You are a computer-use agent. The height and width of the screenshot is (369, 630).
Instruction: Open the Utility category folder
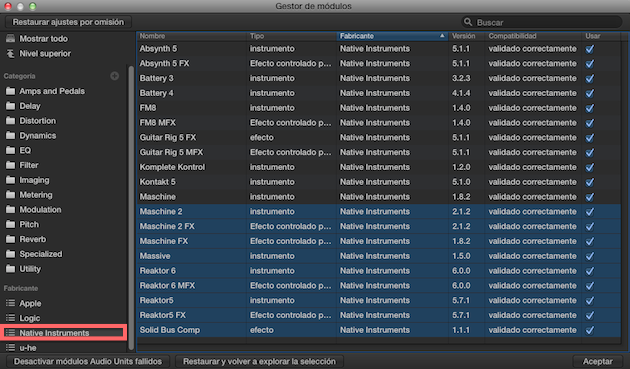pos(10,269)
